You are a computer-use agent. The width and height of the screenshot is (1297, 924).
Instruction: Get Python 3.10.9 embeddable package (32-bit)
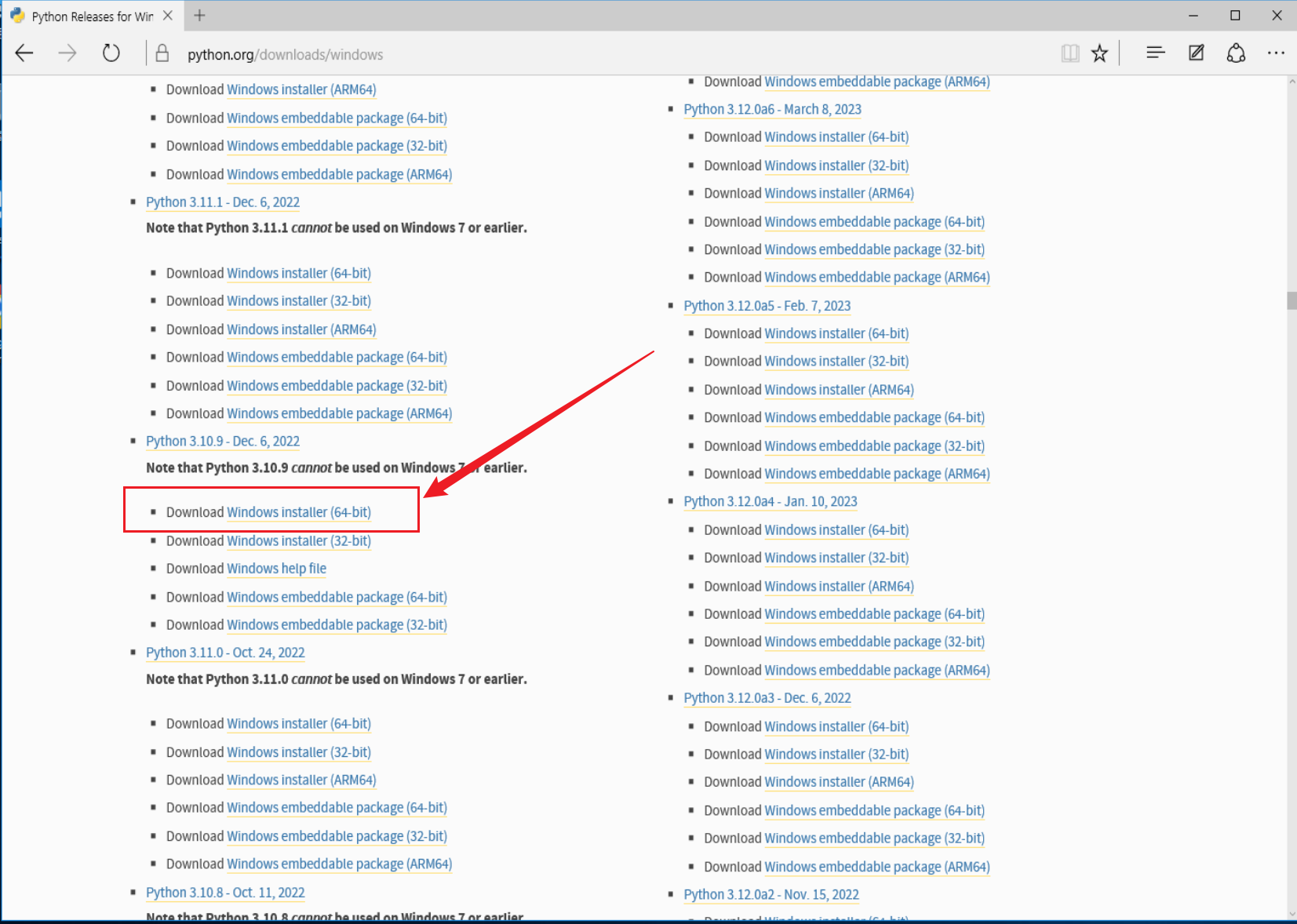(337, 625)
